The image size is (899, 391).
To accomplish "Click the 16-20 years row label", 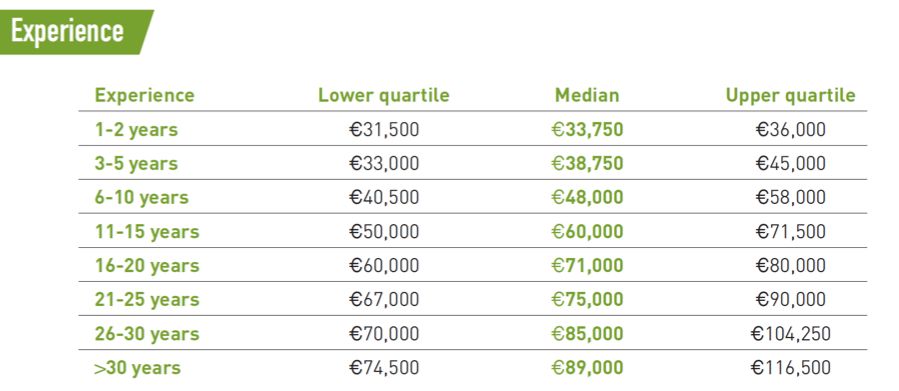I will 147,265.
